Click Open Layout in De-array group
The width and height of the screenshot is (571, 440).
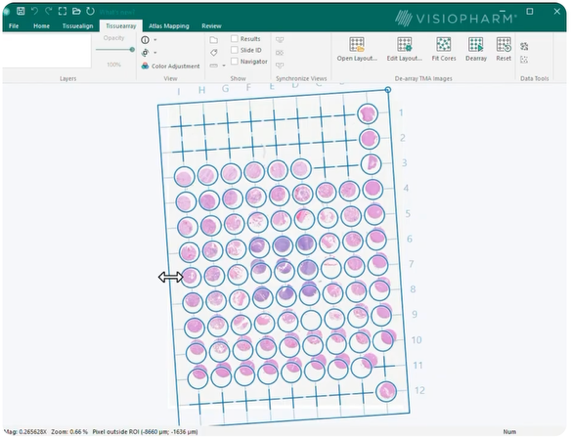pos(357,49)
